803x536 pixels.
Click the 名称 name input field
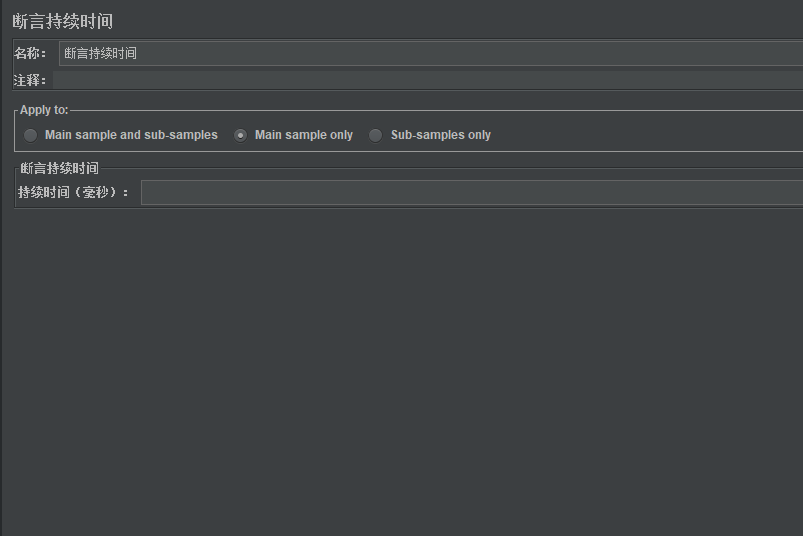pyautogui.click(x=431, y=53)
